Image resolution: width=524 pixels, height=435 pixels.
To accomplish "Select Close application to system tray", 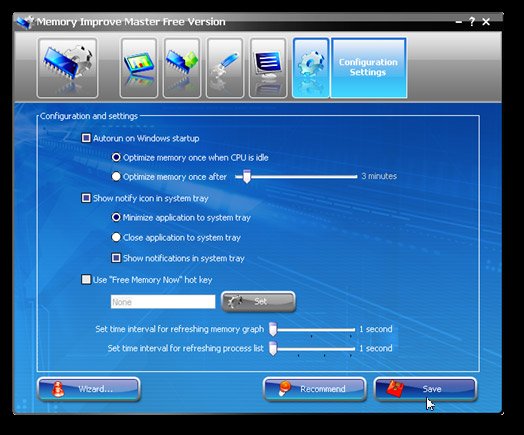I will [x=116, y=237].
